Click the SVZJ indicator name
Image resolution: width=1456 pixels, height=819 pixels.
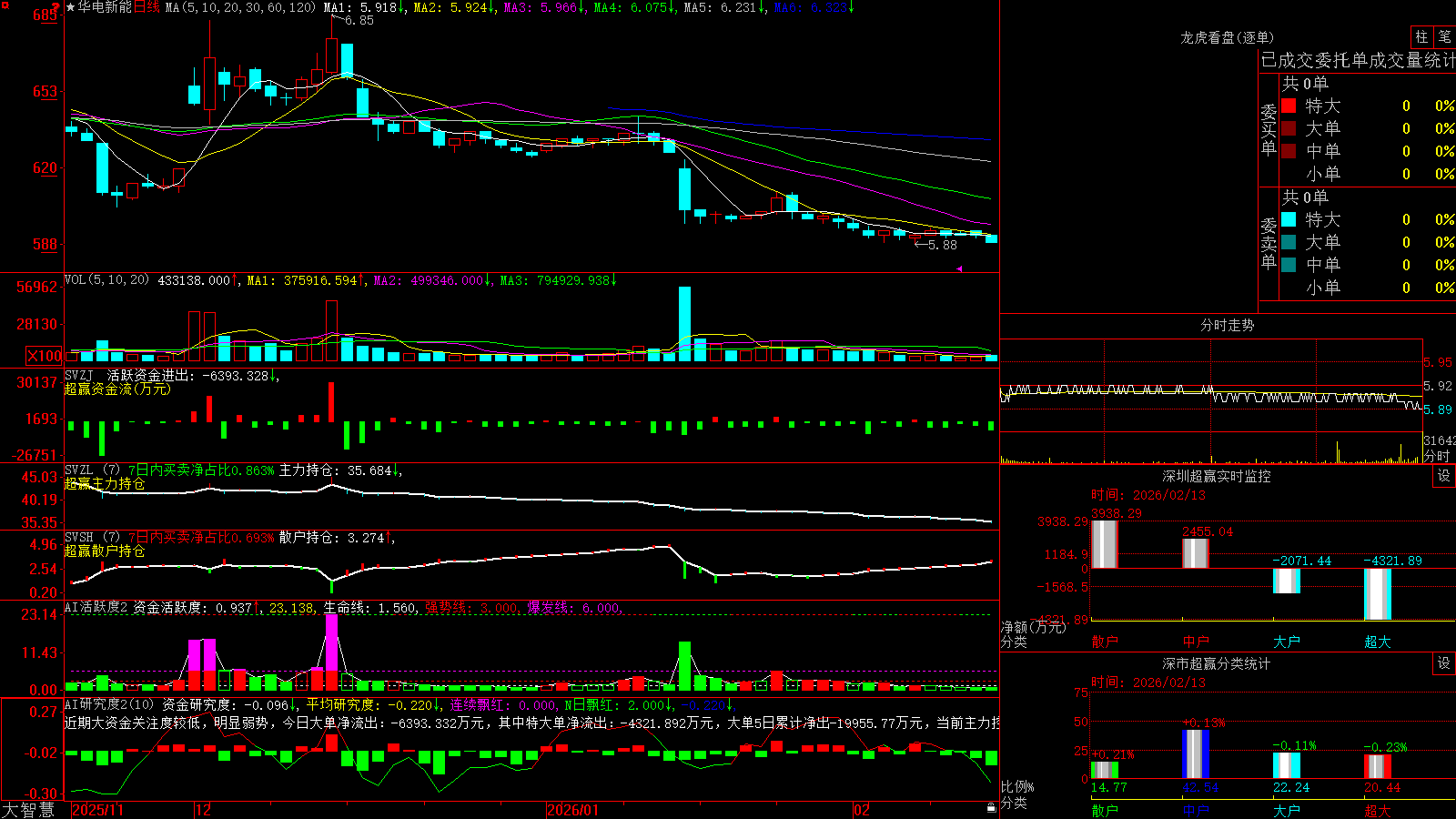pyautogui.click(x=79, y=375)
